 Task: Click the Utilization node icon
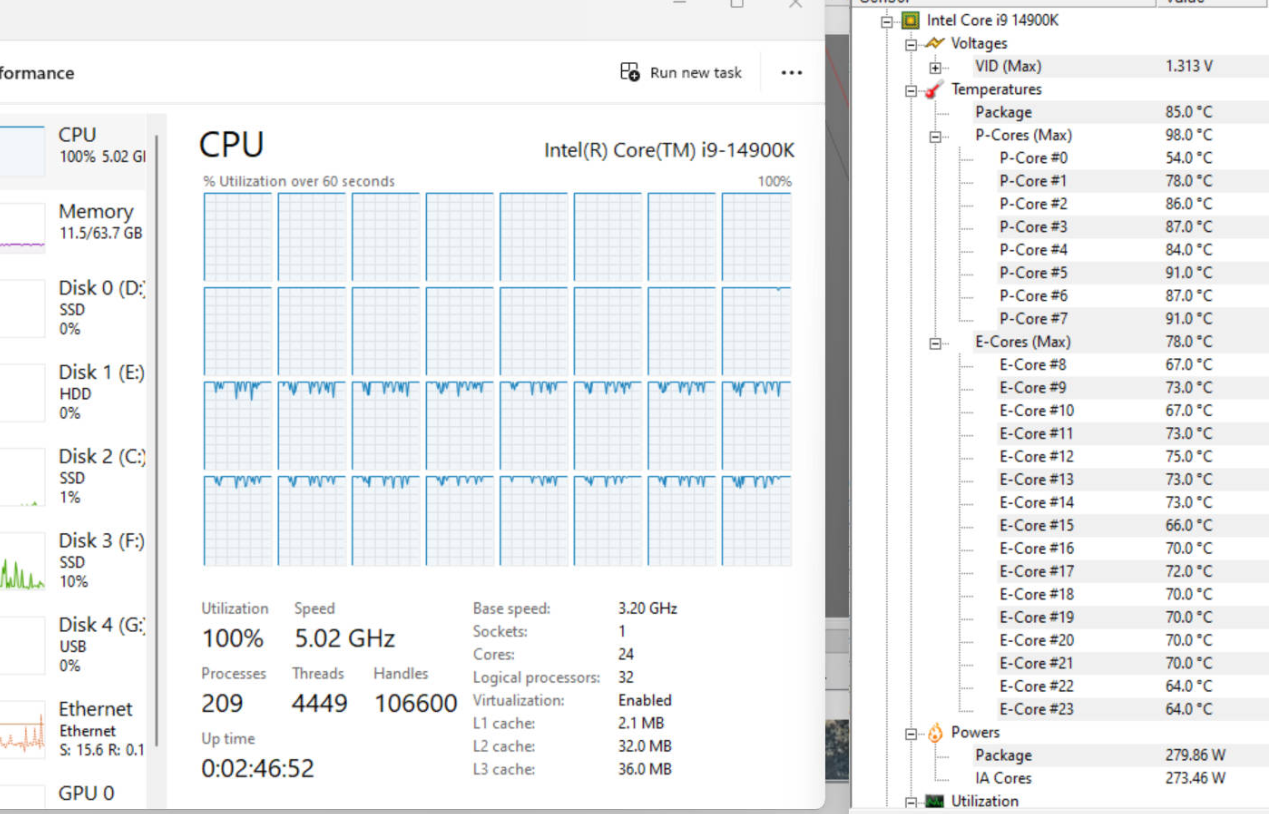tap(935, 801)
